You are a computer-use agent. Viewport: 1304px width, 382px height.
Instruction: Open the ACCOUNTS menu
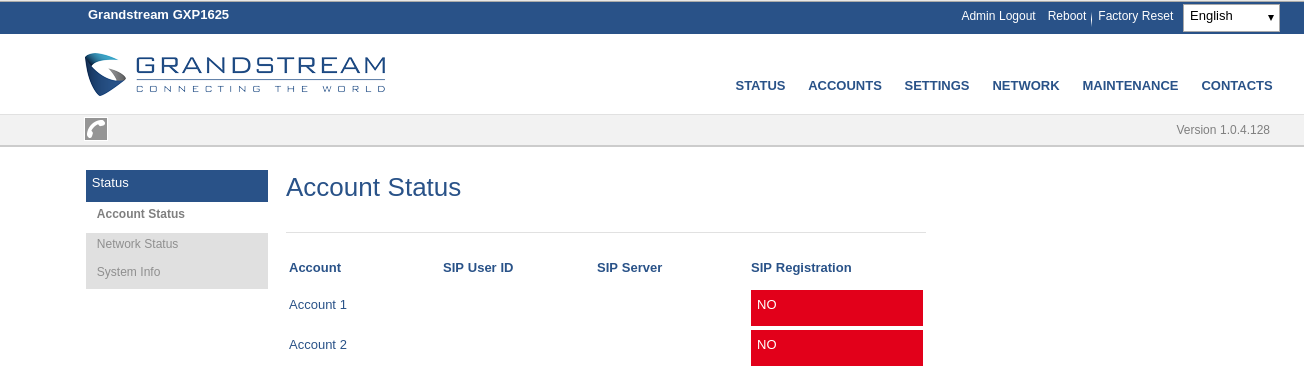[x=845, y=86]
